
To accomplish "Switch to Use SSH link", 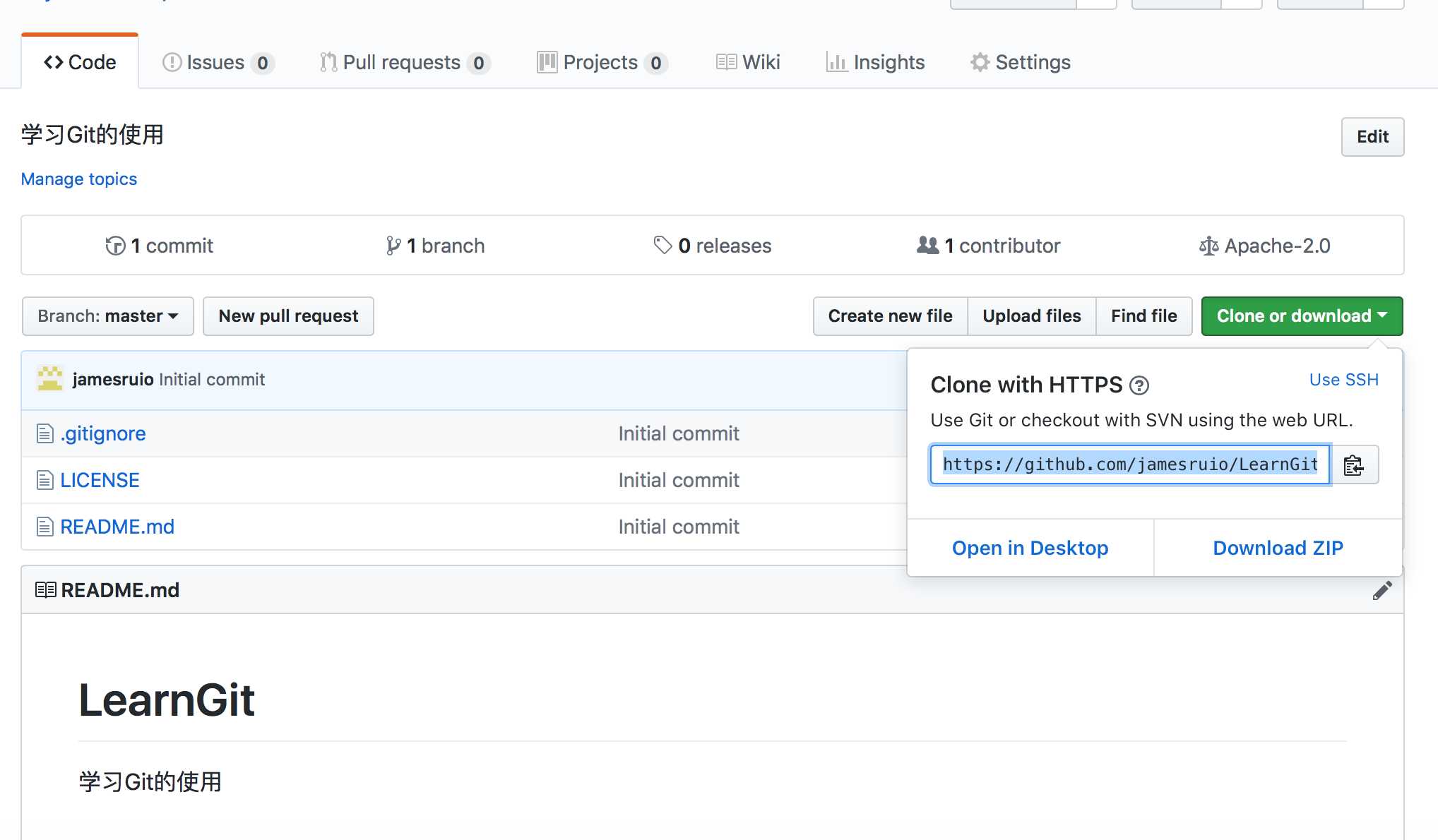I will (1343, 380).
